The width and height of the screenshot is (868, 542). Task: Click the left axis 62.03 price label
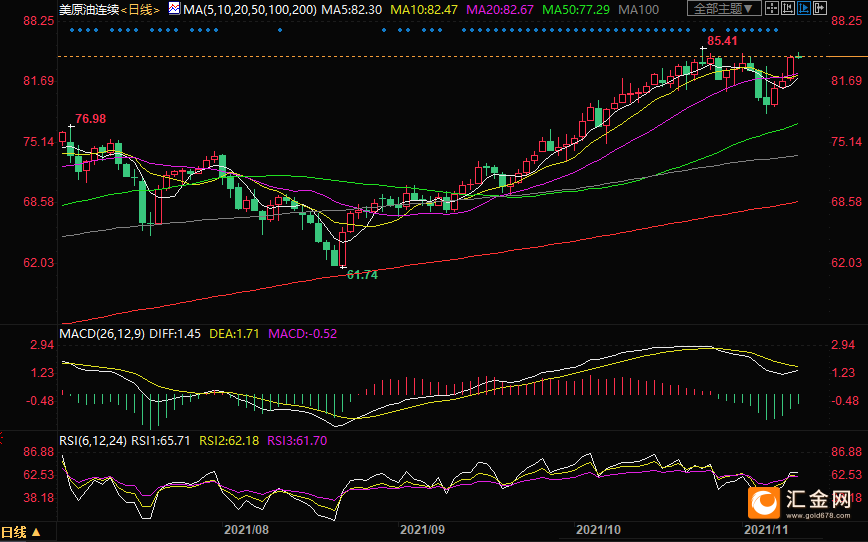[x=39, y=262]
